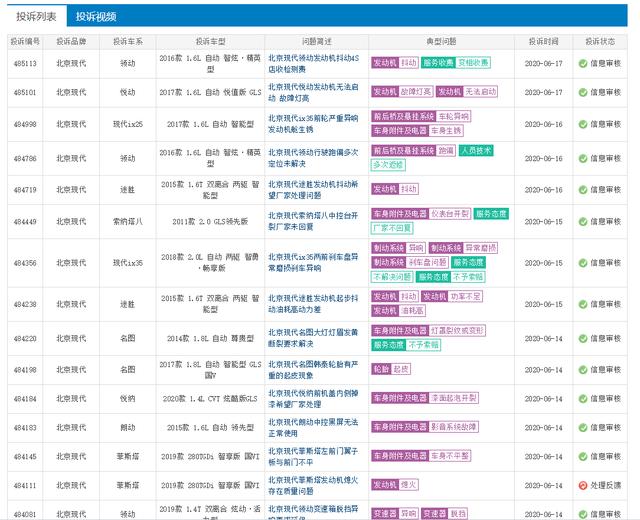Viewport: 640px width, 520px height.
Task: Click the 厂家不回复 tag
Action: [392, 228]
